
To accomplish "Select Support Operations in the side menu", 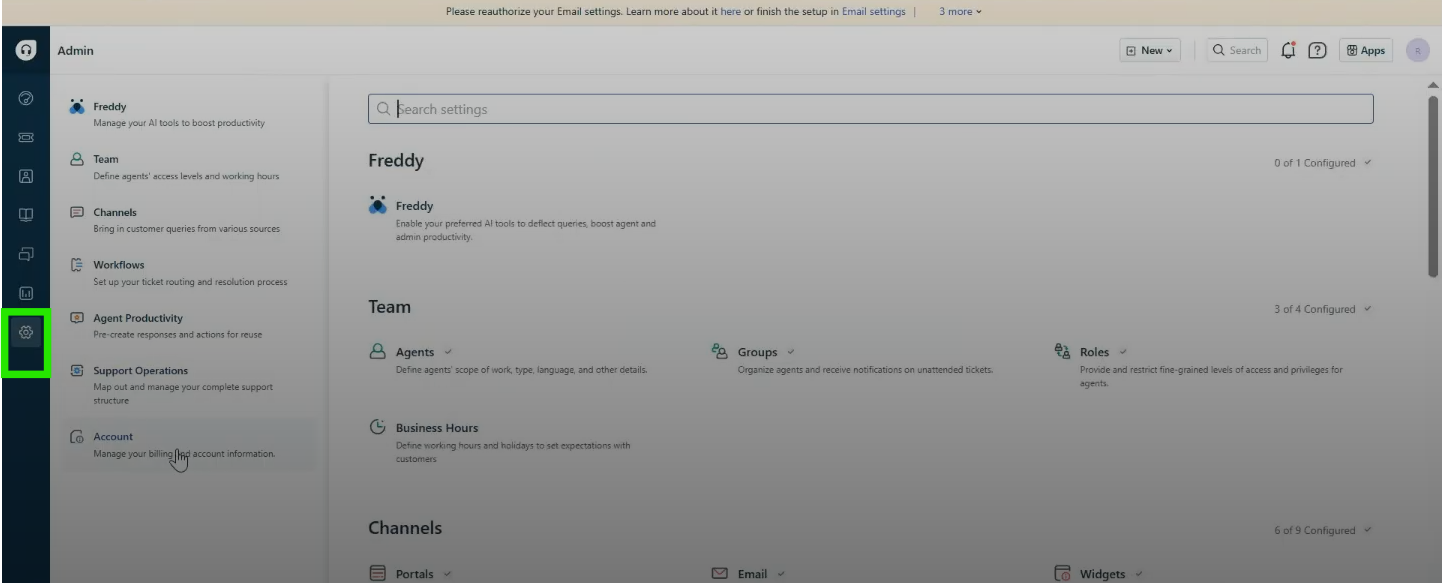I will (140, 371).
